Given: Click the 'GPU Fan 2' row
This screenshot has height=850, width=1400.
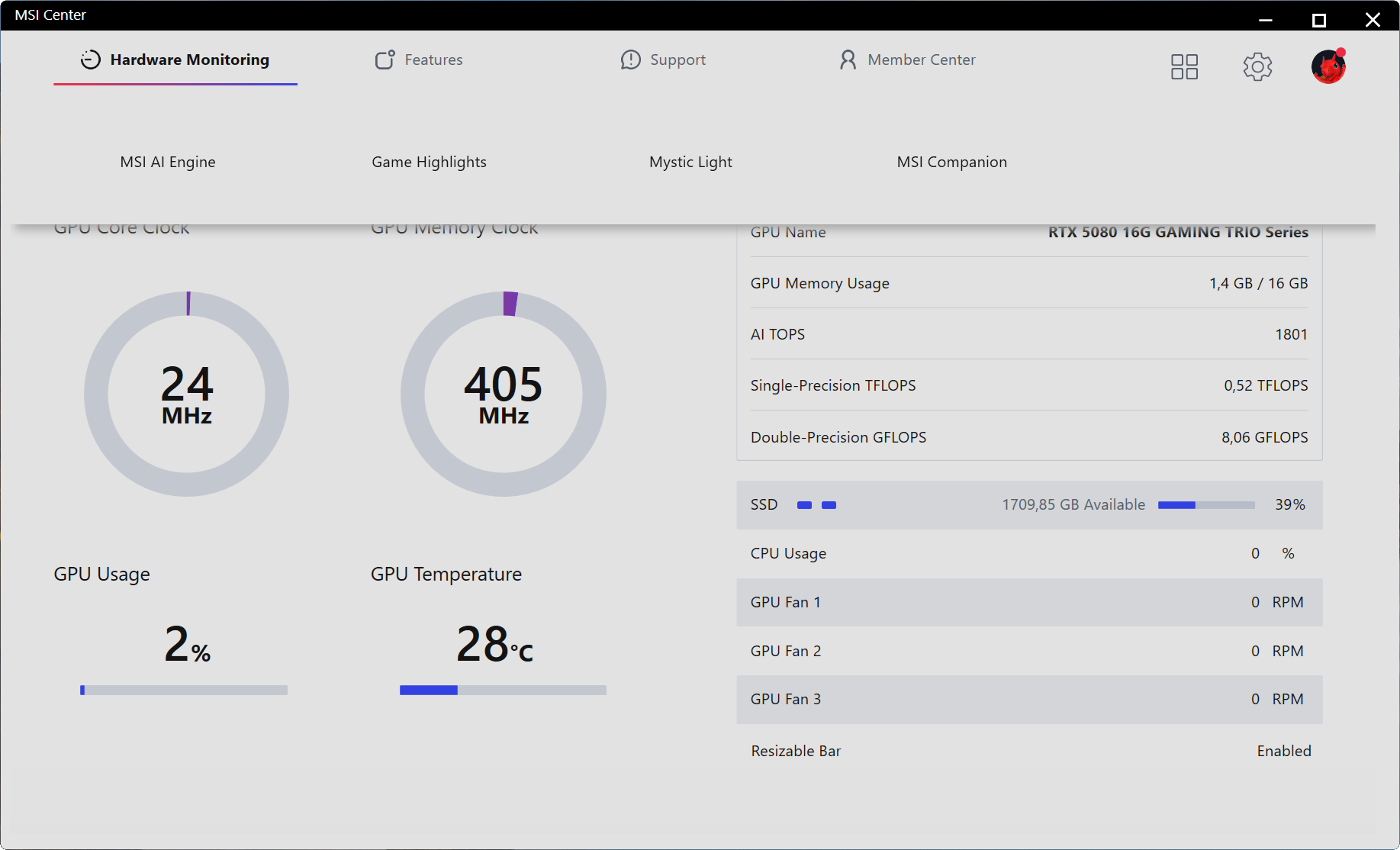Looking at the screenshot, I should pos(1029,651).
